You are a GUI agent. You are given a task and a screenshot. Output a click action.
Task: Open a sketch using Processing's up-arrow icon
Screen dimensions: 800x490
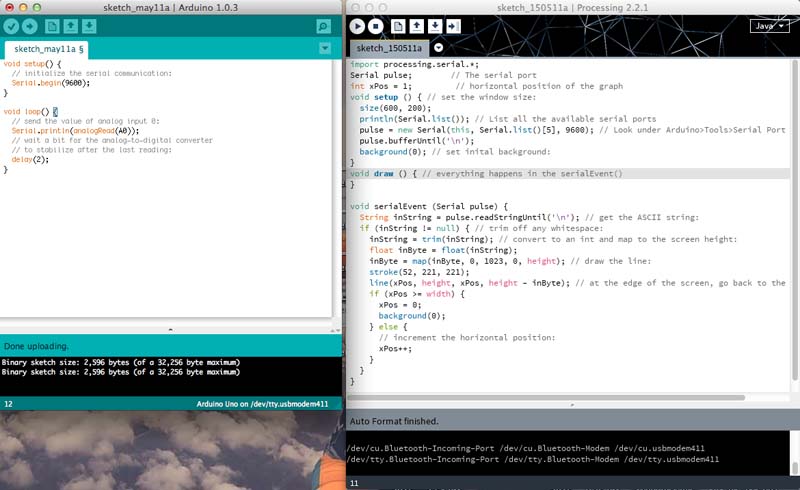pyautogui.click(x=416, y=26)
